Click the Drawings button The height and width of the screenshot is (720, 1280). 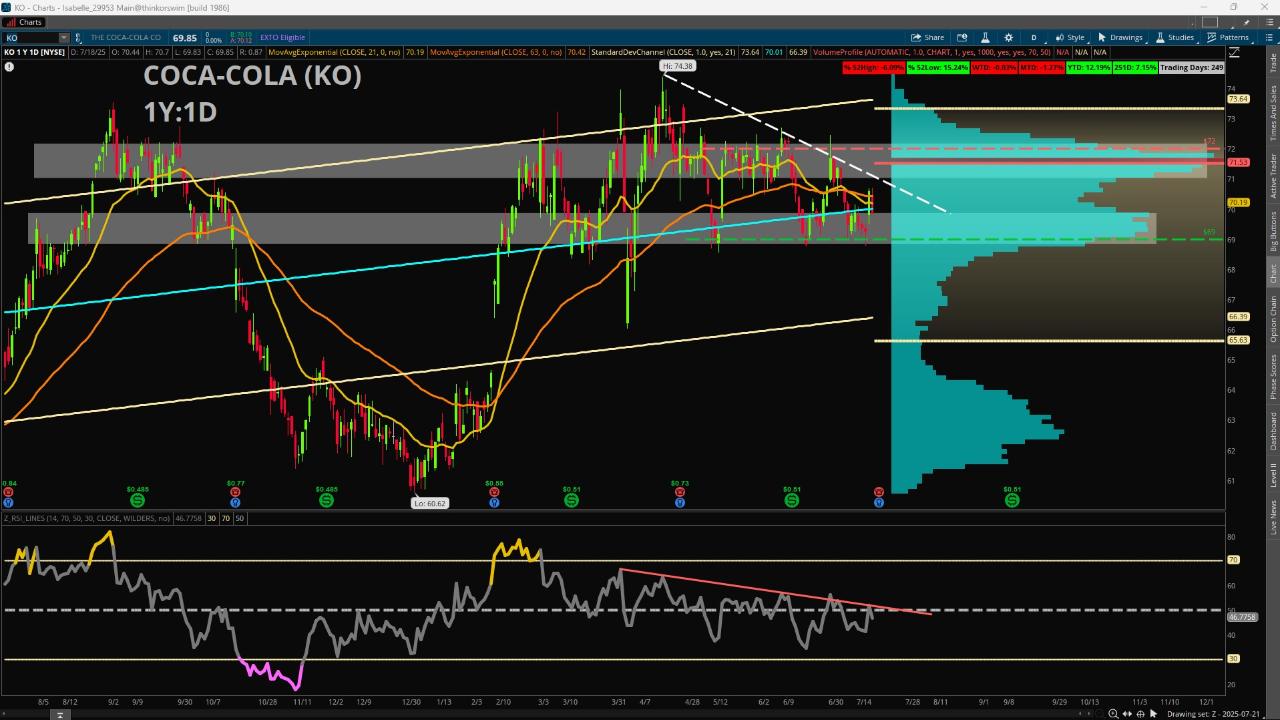[x=1120, y=37]
